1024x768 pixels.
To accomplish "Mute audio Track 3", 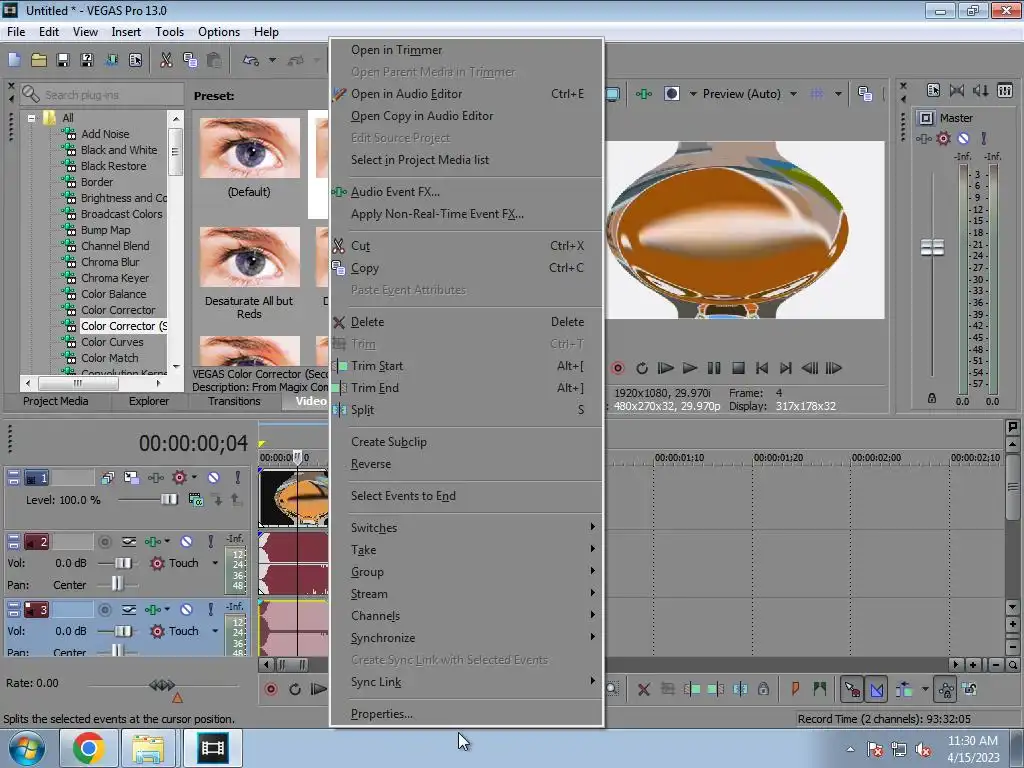I will click(186, 609).
